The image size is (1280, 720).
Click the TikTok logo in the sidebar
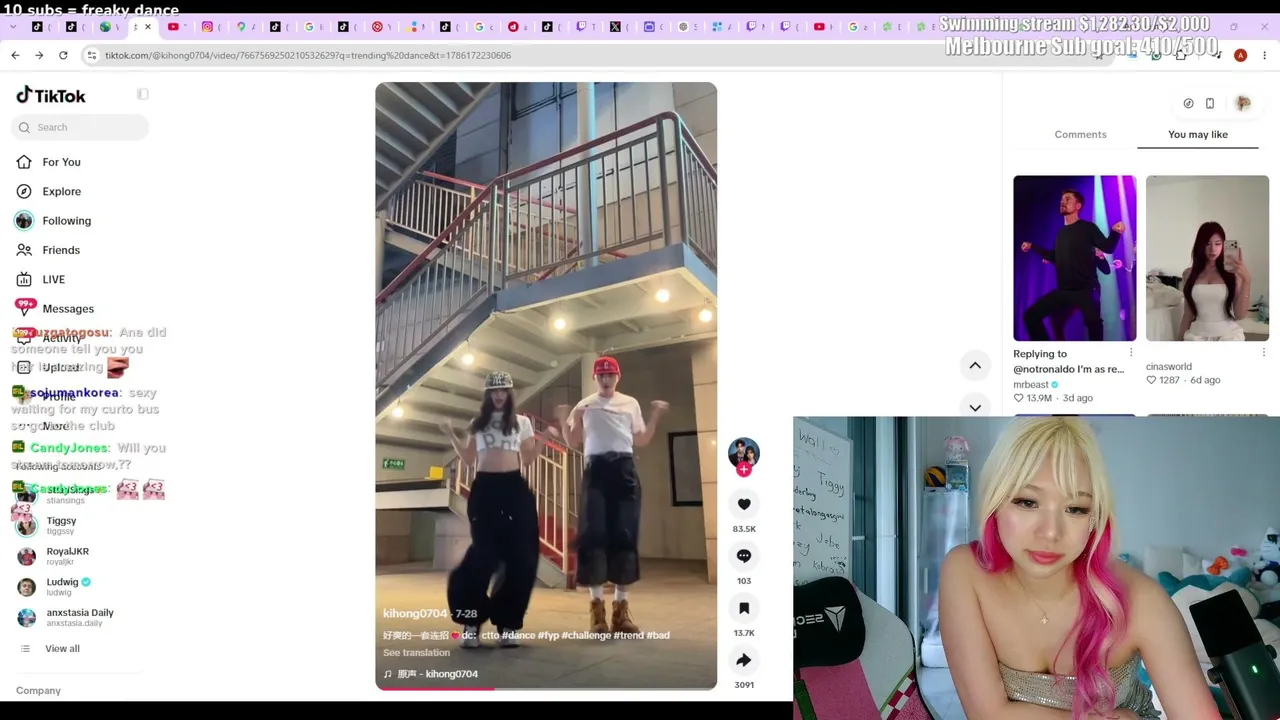tap(51, 96)
